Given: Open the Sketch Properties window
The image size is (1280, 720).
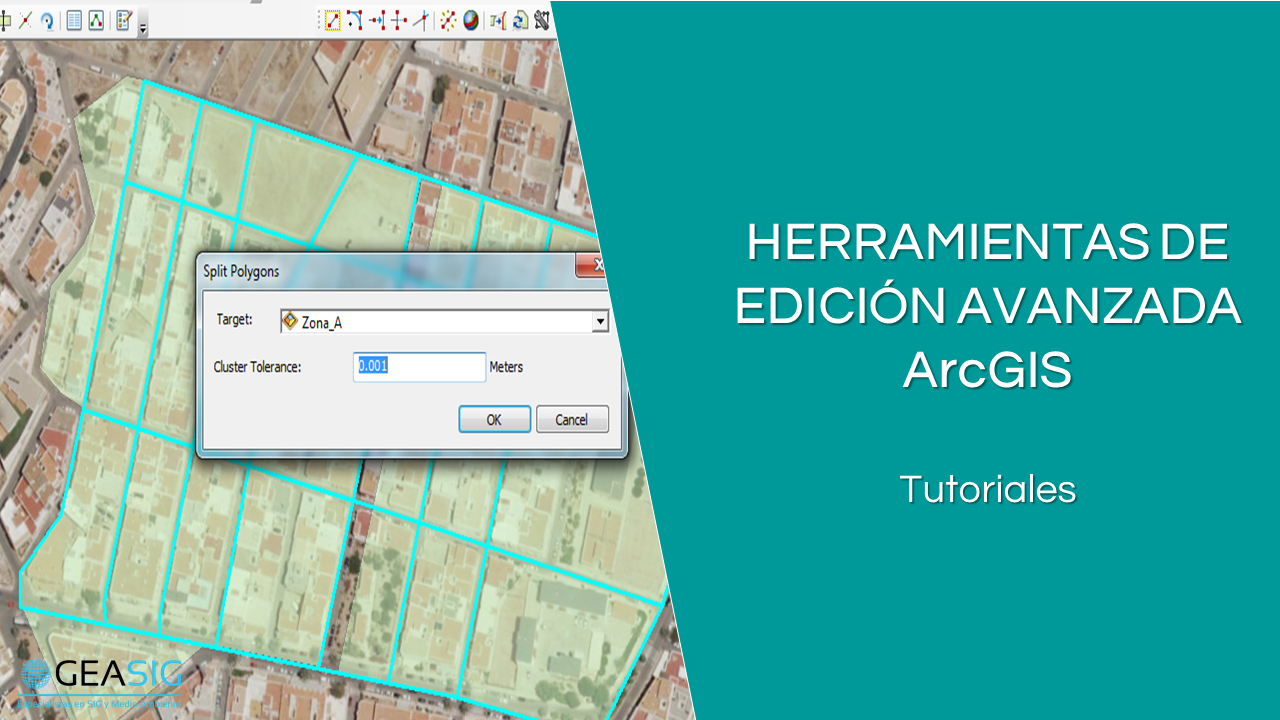Looking at the screenshot, I should pyautogui.click(x=96, y=20).
